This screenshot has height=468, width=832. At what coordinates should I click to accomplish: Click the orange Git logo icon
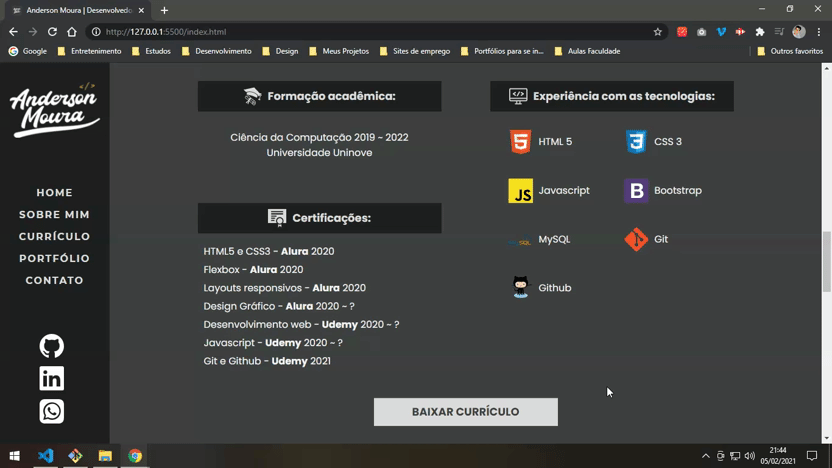pyautogui.click(x=636, y=239)
